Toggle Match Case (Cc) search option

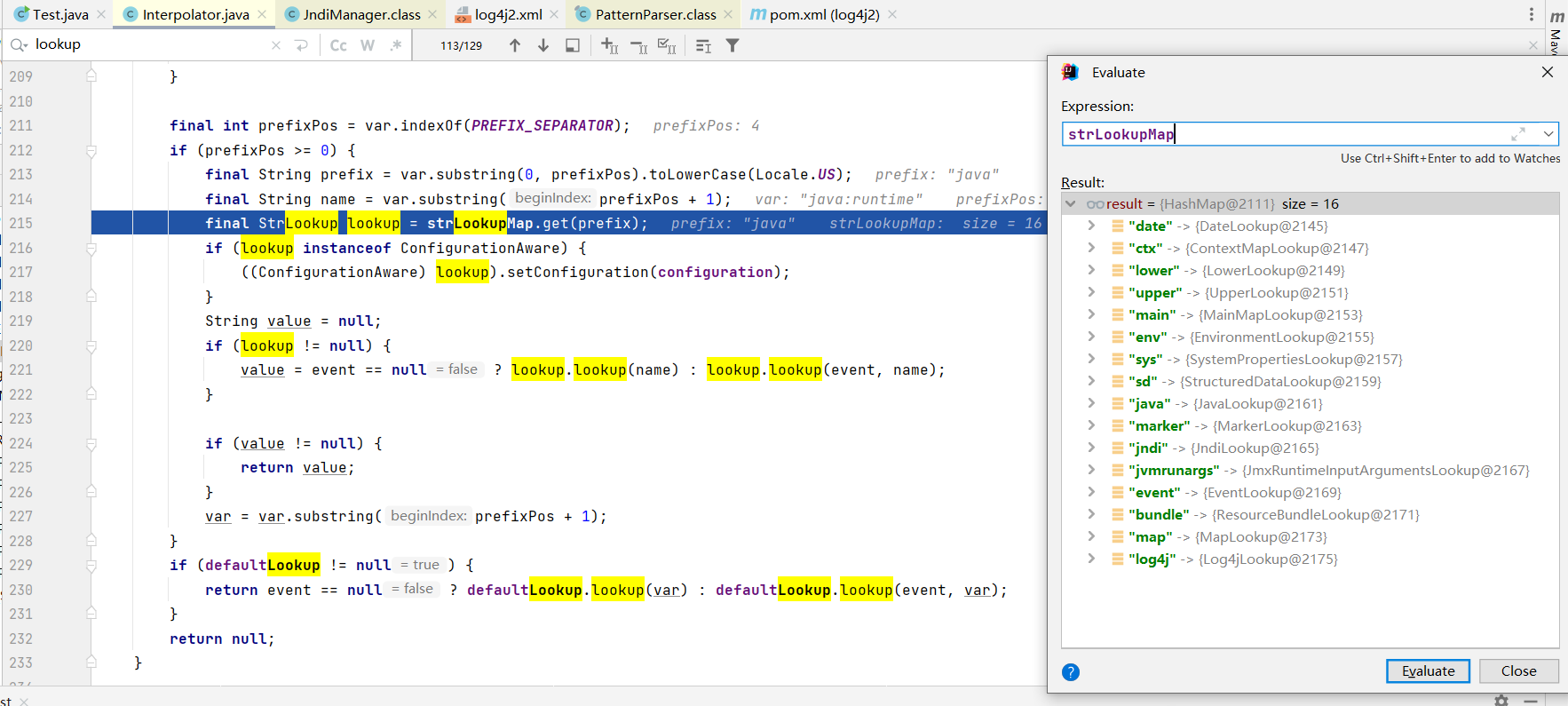[x=338, y=45]
